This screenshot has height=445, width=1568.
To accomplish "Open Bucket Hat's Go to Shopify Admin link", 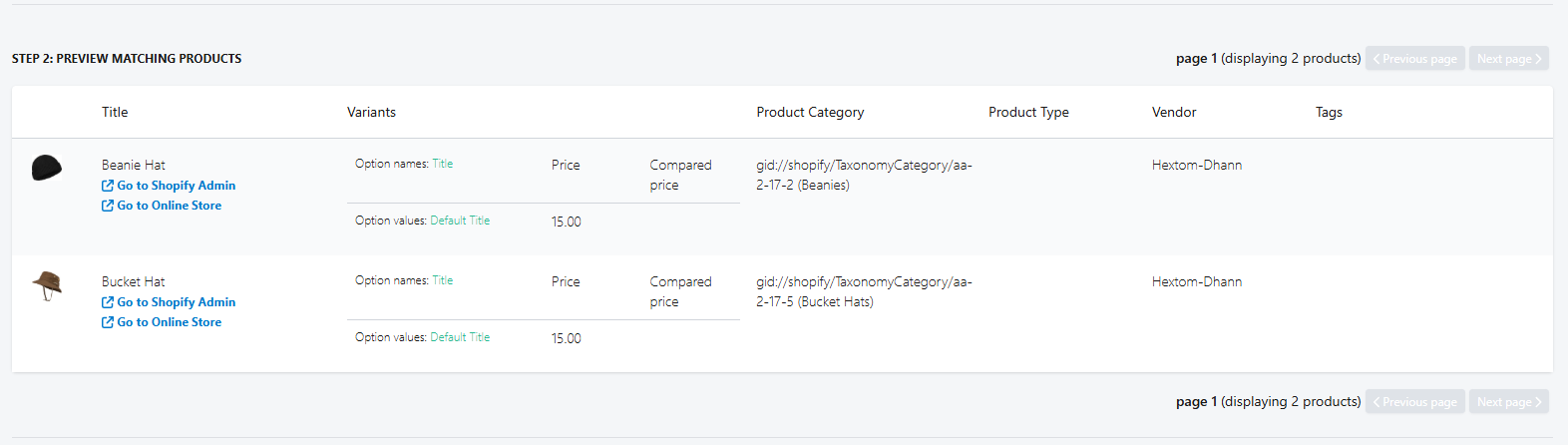I will click(x=176, y=302).
